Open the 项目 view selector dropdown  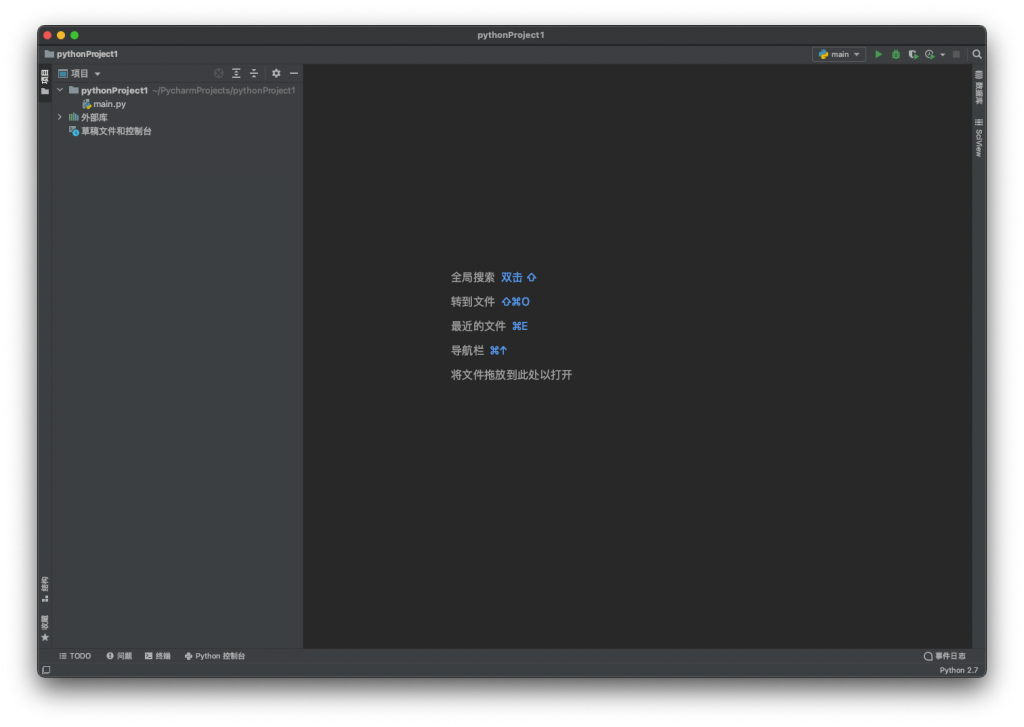(79, 73)
